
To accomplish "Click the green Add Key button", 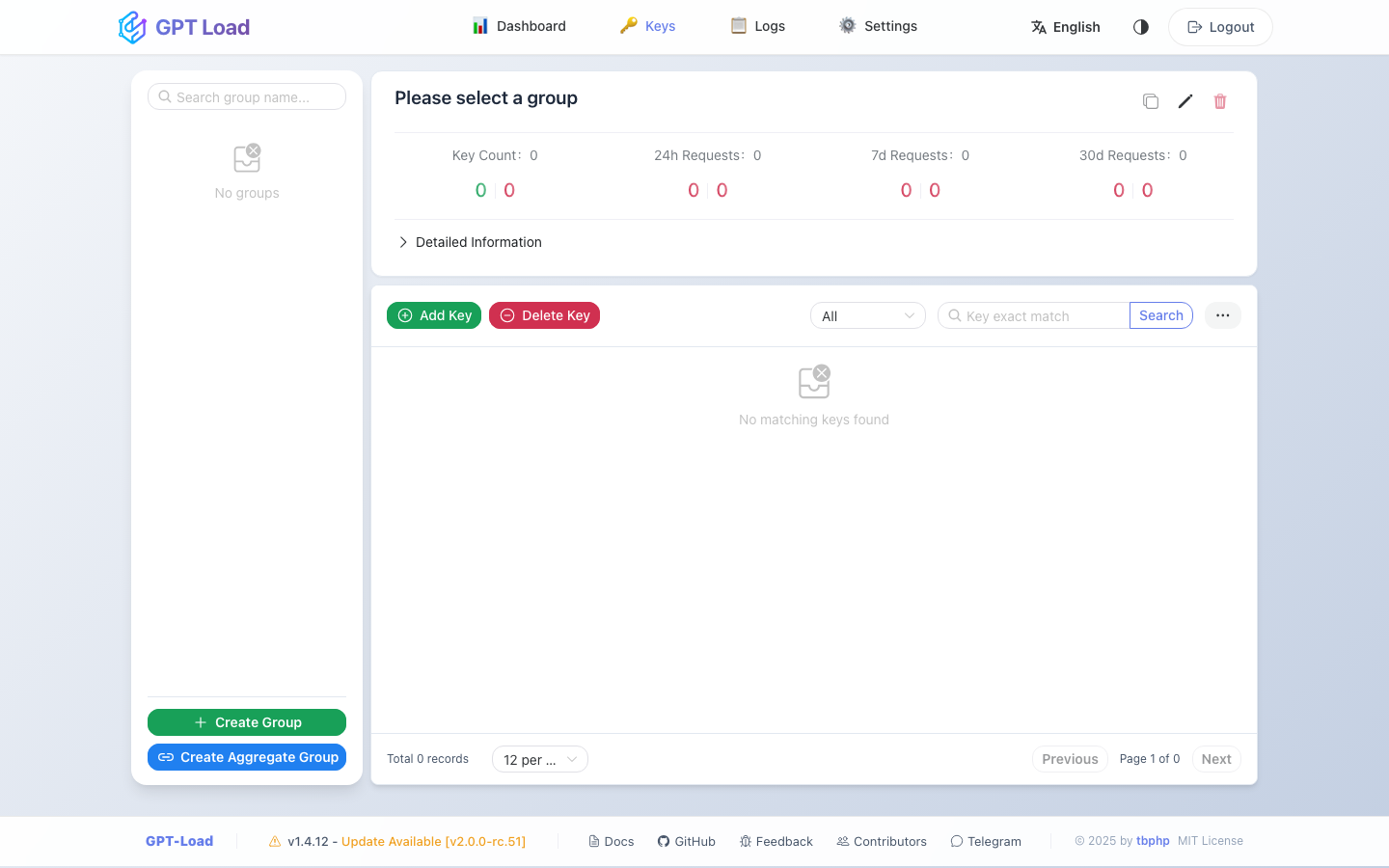I will point(434,315).
